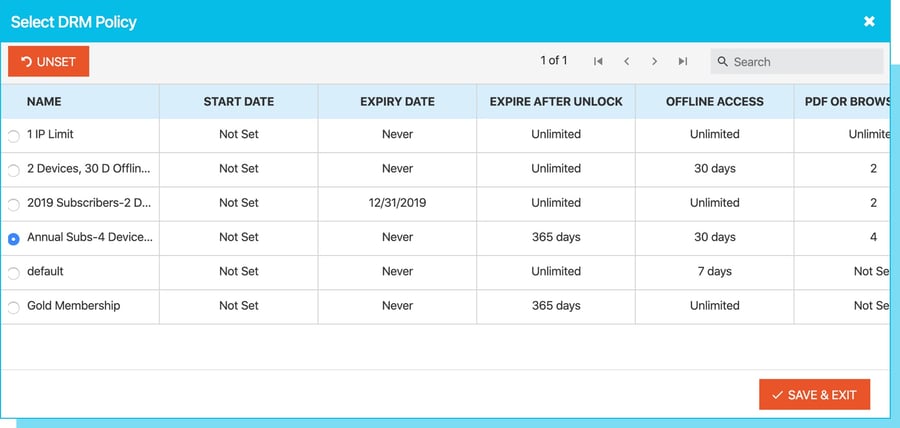
Task: Go to previous page arrow
Action: point(626,61)
